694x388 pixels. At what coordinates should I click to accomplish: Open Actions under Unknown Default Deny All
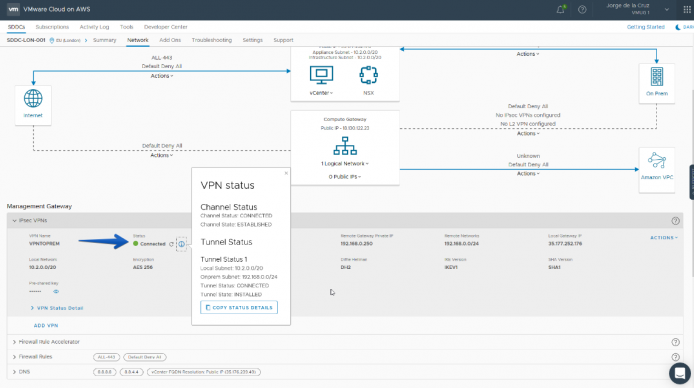click(528, 173)
